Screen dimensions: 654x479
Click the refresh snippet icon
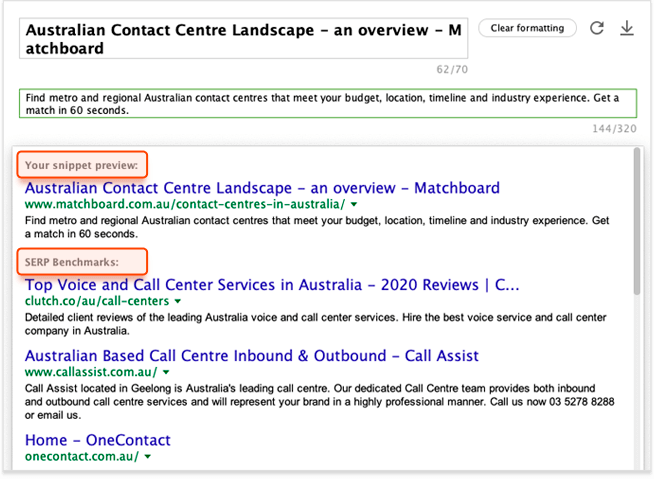[x=597, y=28]
